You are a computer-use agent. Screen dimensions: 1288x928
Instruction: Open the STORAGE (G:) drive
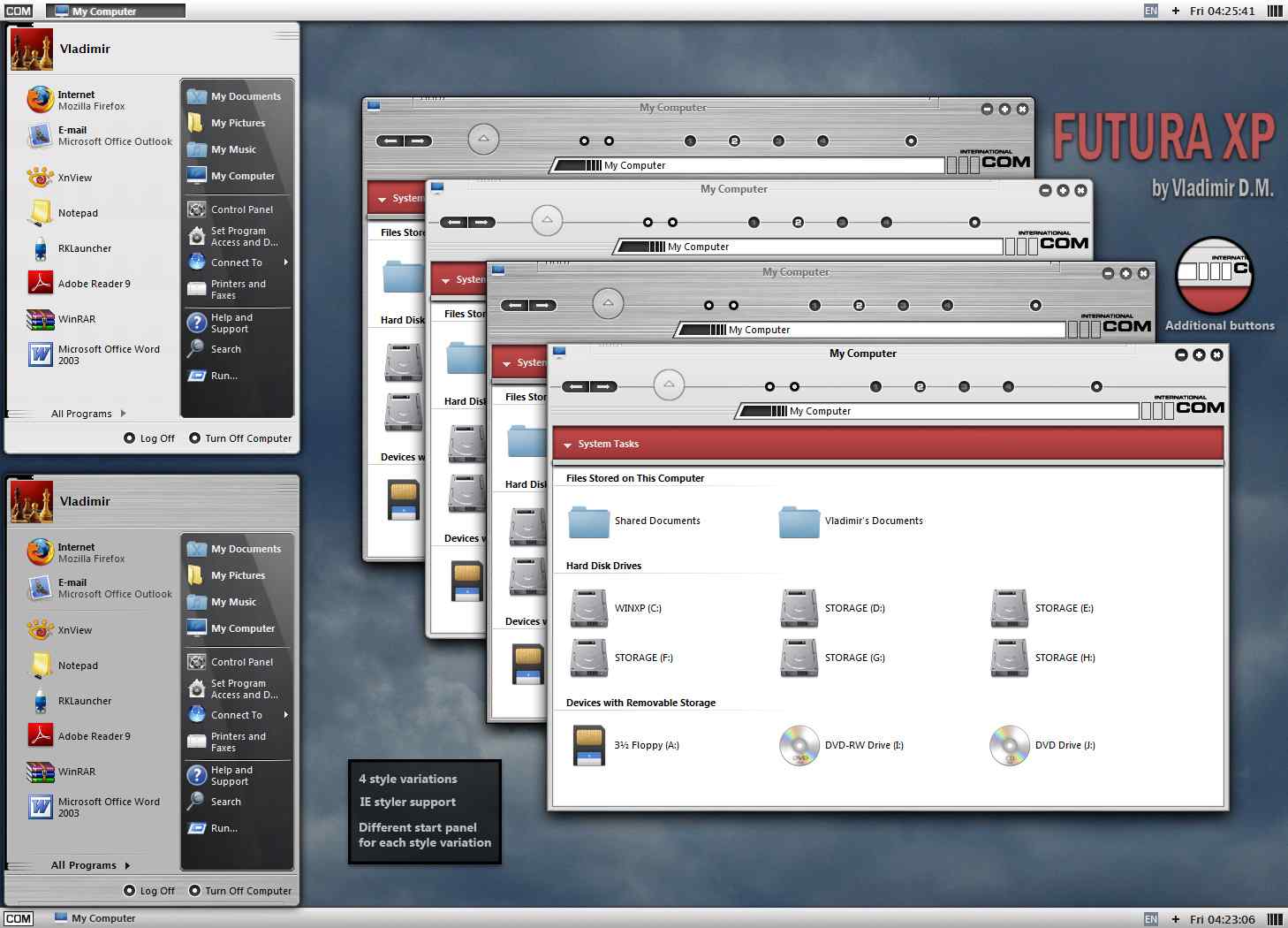click(832, 658)
